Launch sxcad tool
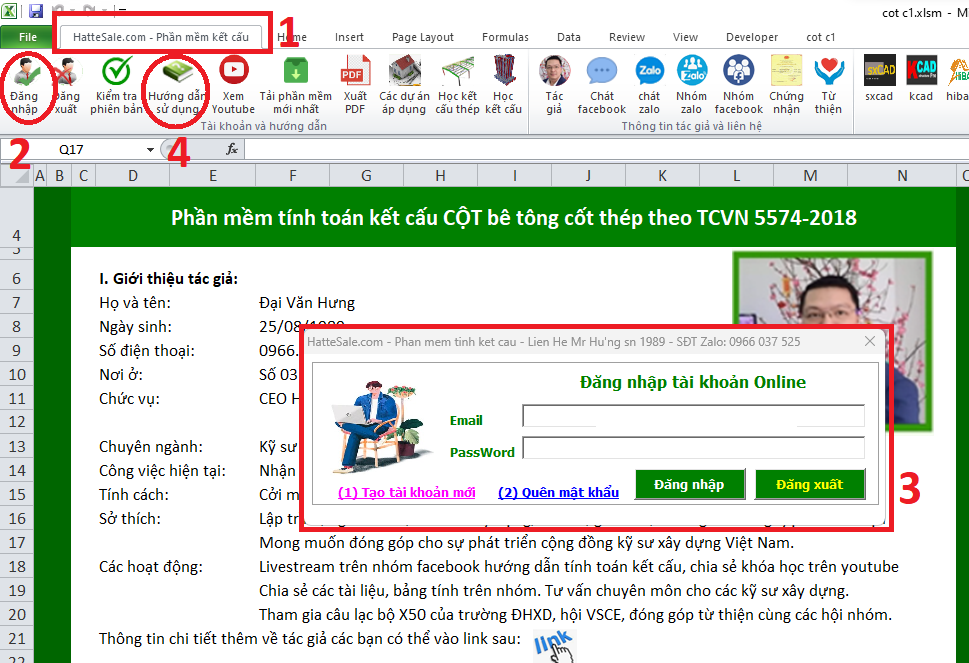 click(879, 79)
